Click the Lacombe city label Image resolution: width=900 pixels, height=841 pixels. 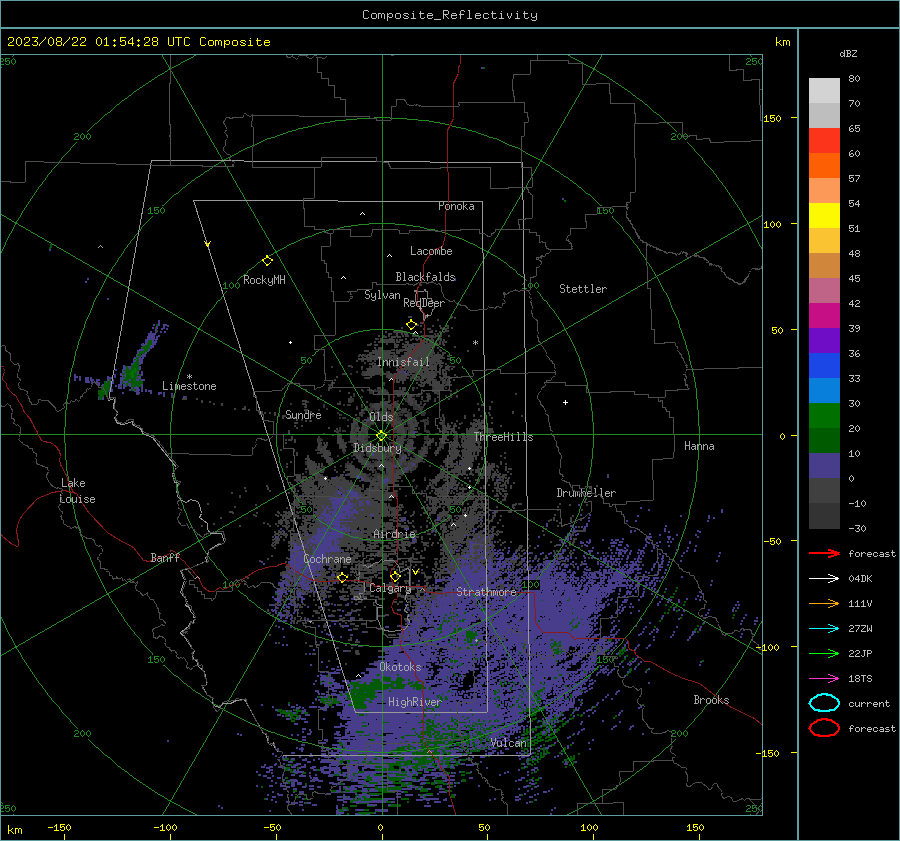(x=431, y=251)
